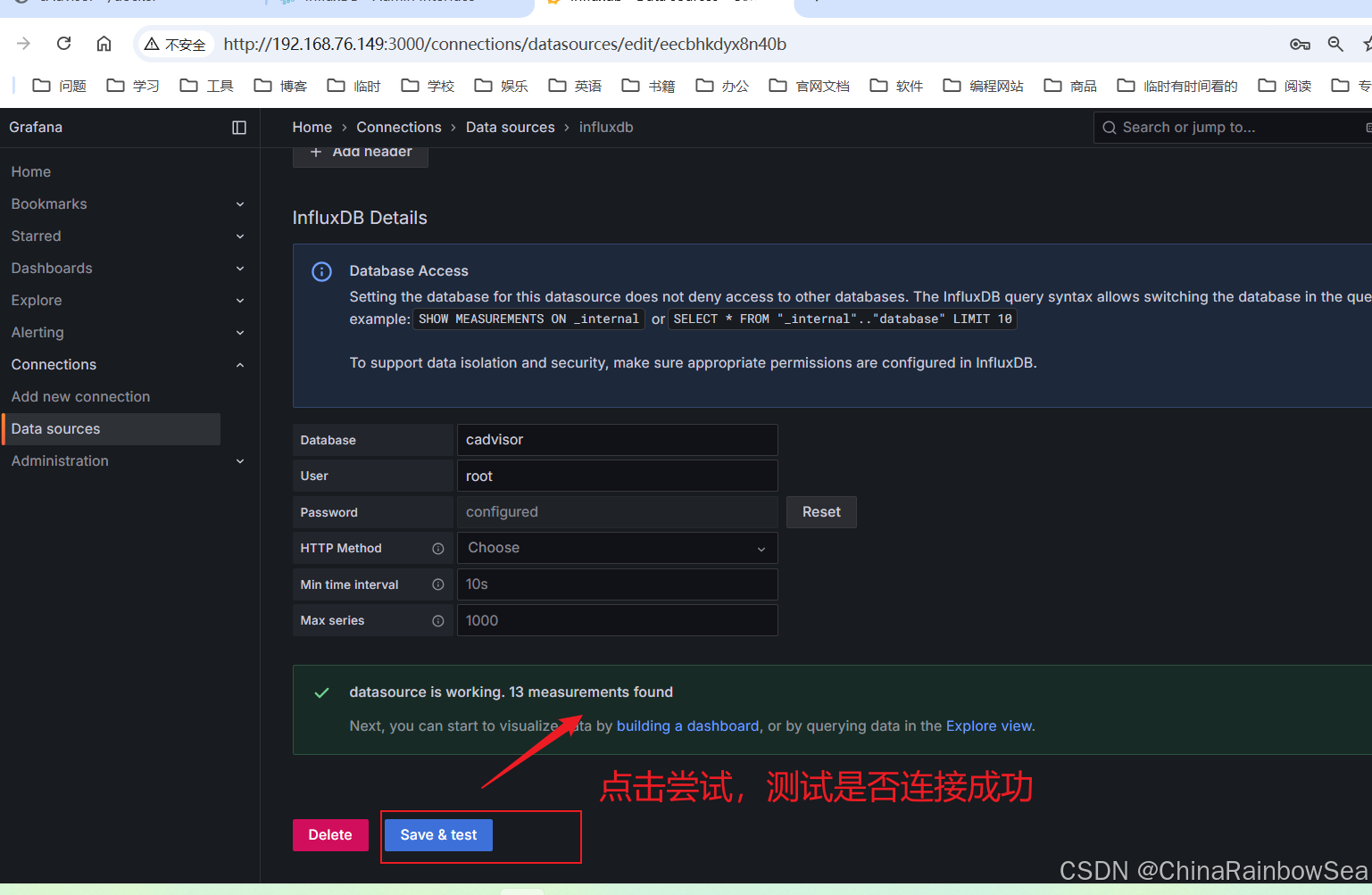Click the zoom magnifier icon near the address bar
This screenshot has width=1372, height=895.
point(1335,43)
